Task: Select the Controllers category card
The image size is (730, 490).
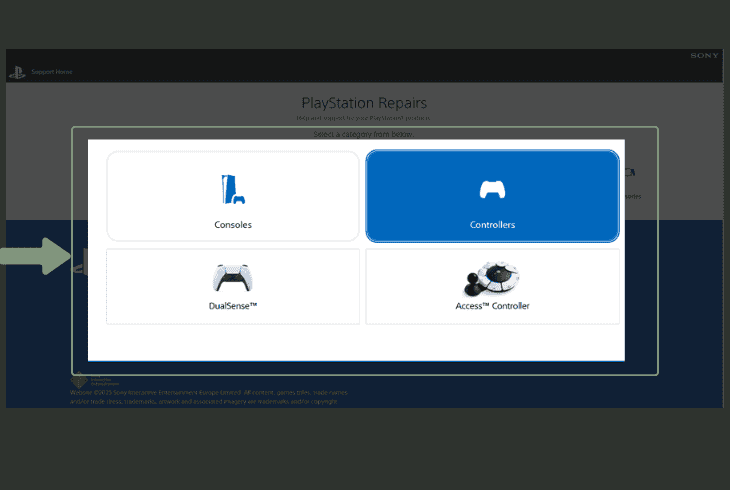Action: tap(493, 196)
